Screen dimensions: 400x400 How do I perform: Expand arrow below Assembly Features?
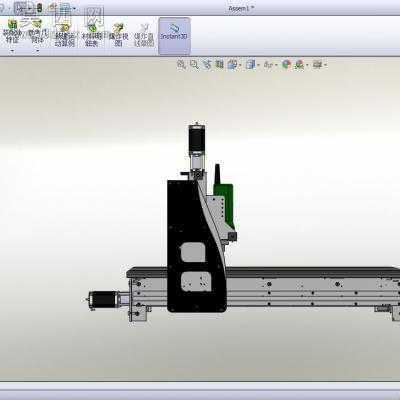(x=12, y=51)
